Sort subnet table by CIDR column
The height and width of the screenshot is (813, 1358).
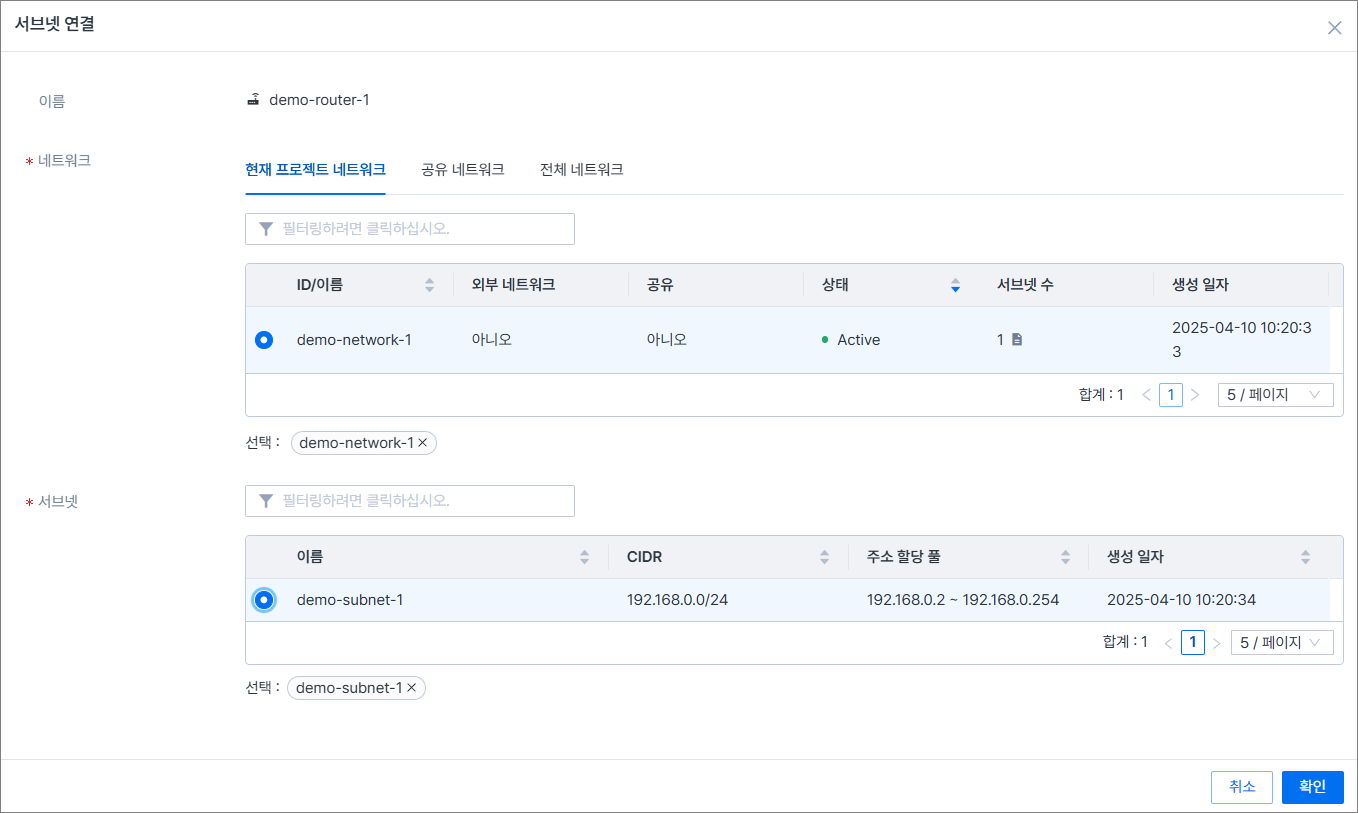(824, 557)
